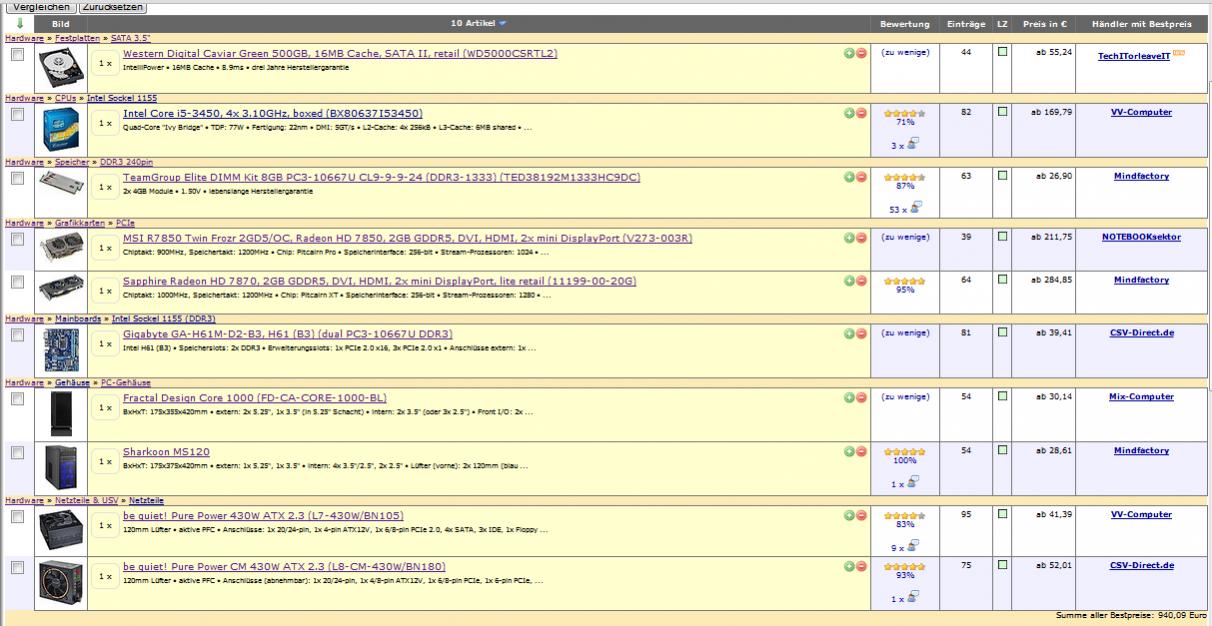Click red minus icon for Sapphire Radeon HD 7870
Screen dimensions: 1212x626
[x=861, y=281]
